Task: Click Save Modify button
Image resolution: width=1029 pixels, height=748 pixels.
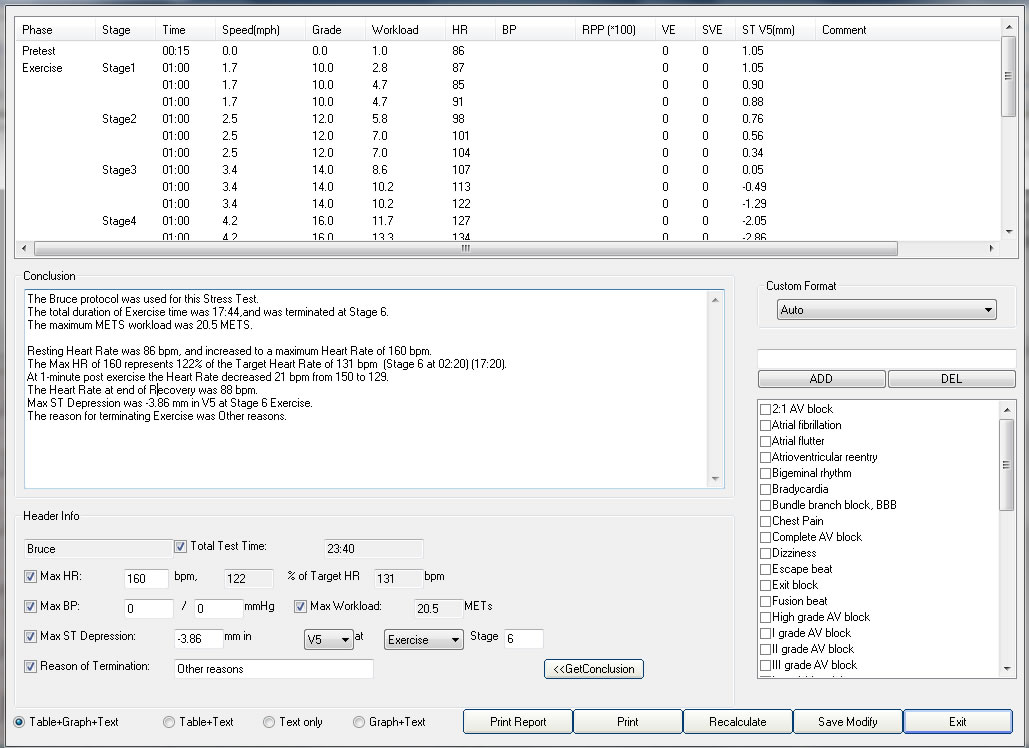Action: click(847, 722)
